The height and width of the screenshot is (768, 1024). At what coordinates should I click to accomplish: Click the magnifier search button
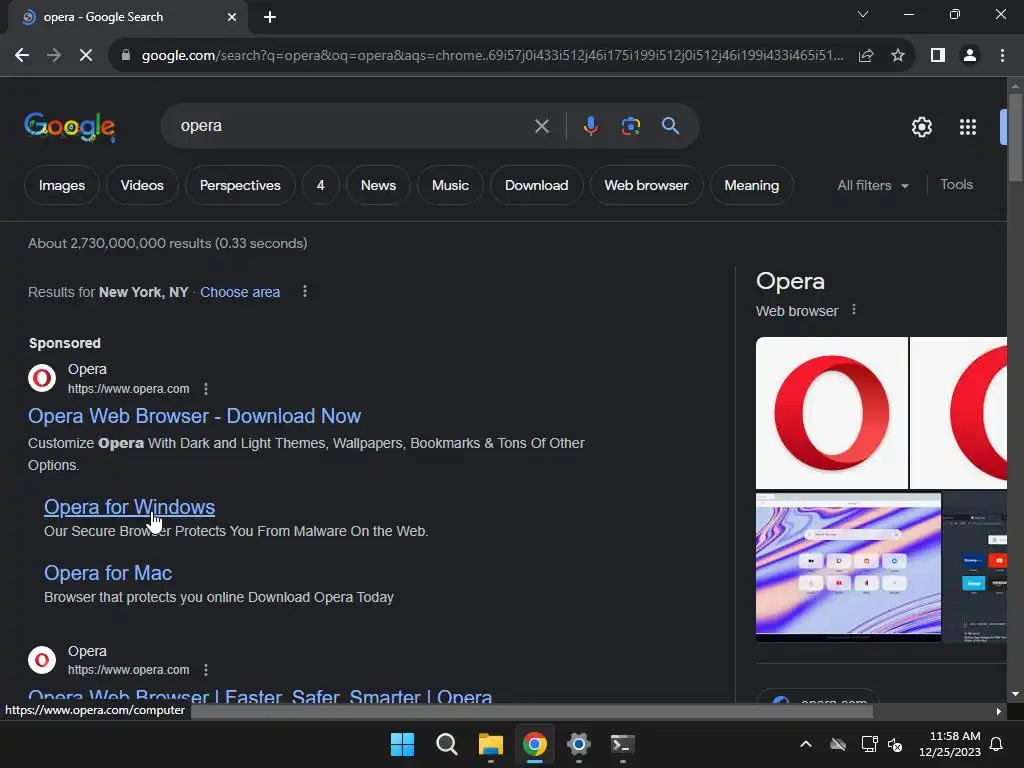(x=670, y=126)
